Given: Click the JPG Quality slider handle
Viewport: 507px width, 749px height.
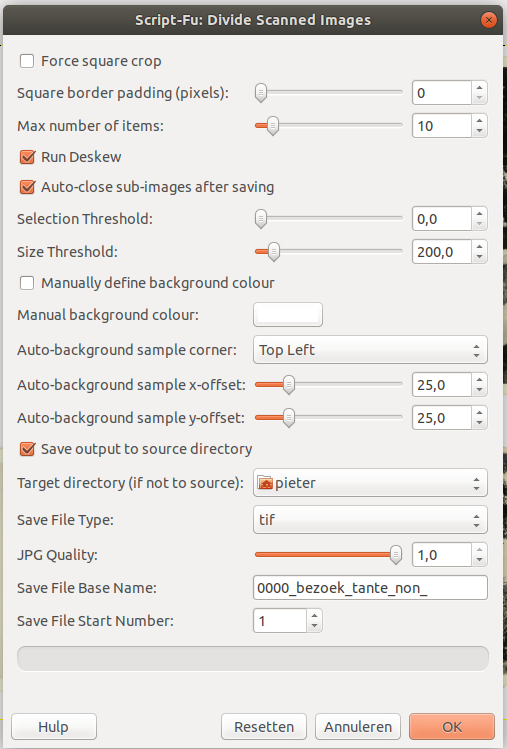Looking at the screenshot, I should (x=396, y=555).
